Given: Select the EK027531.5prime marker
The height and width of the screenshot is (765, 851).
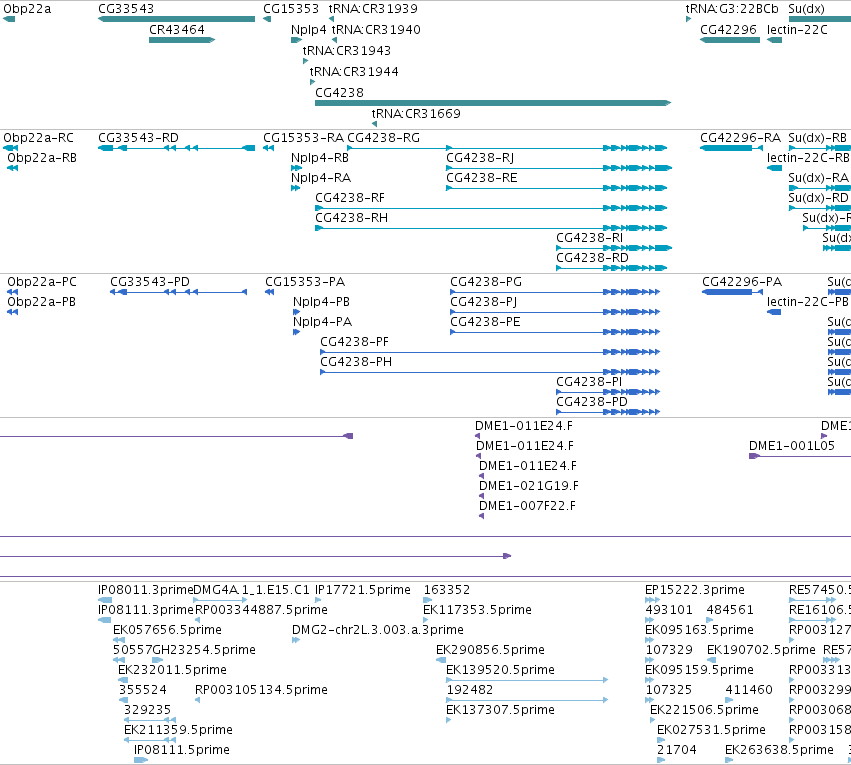Looking at the screenshot, I should [x=661, y=740].
